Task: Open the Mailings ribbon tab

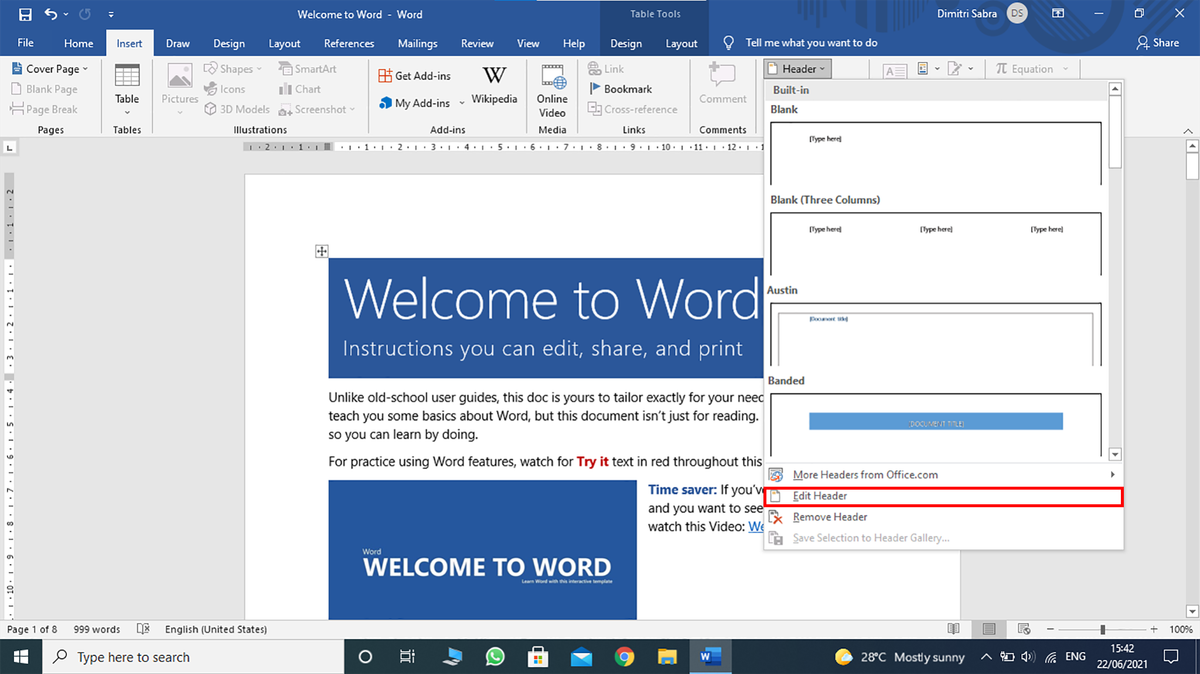Action: click(417, 43)
